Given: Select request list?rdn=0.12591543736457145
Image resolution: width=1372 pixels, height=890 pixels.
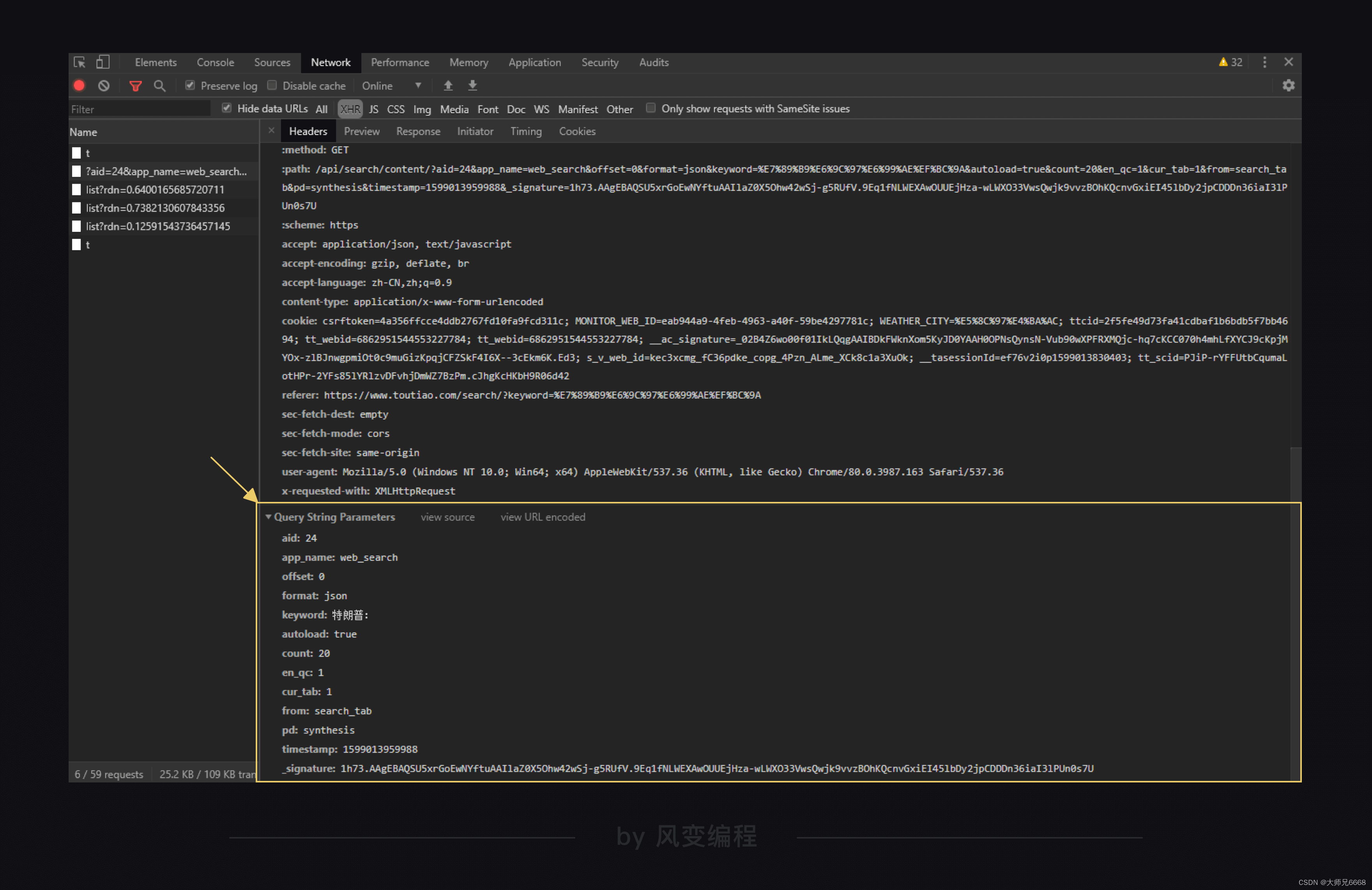Looking at the screenshot, I should click(163, 226).
